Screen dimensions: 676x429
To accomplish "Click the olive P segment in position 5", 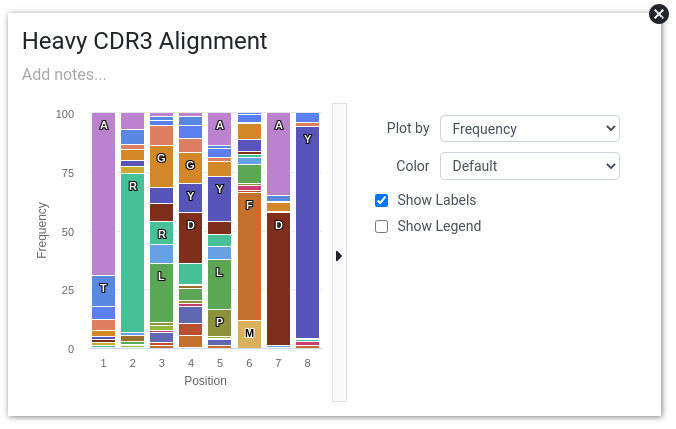I will click(x=220, y=323).
